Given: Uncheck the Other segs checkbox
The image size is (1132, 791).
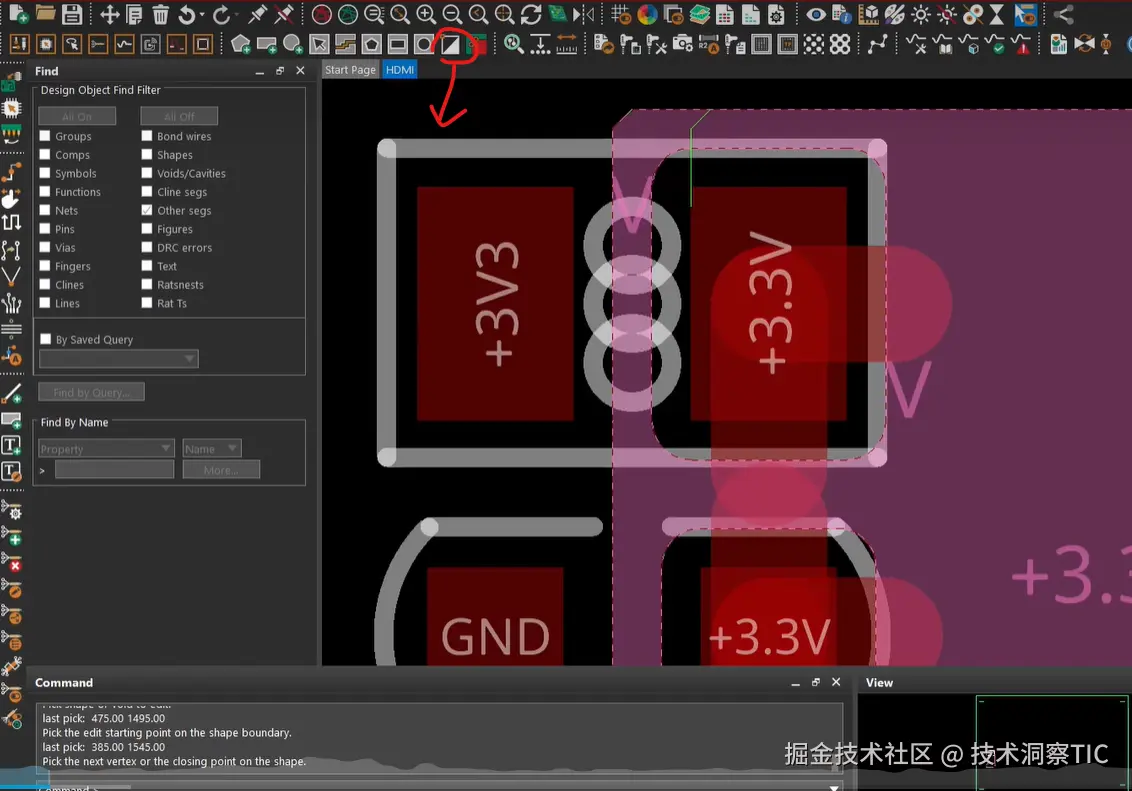Looking at the screenshot, I should point(147,210).
